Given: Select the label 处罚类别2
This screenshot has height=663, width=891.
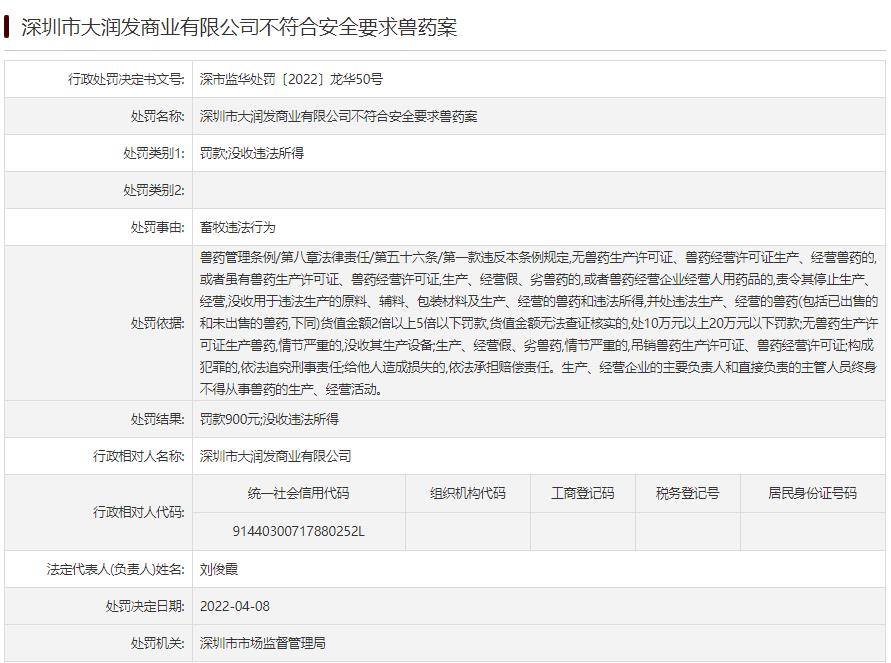Looking at the screenshot, I should (154, 190).
